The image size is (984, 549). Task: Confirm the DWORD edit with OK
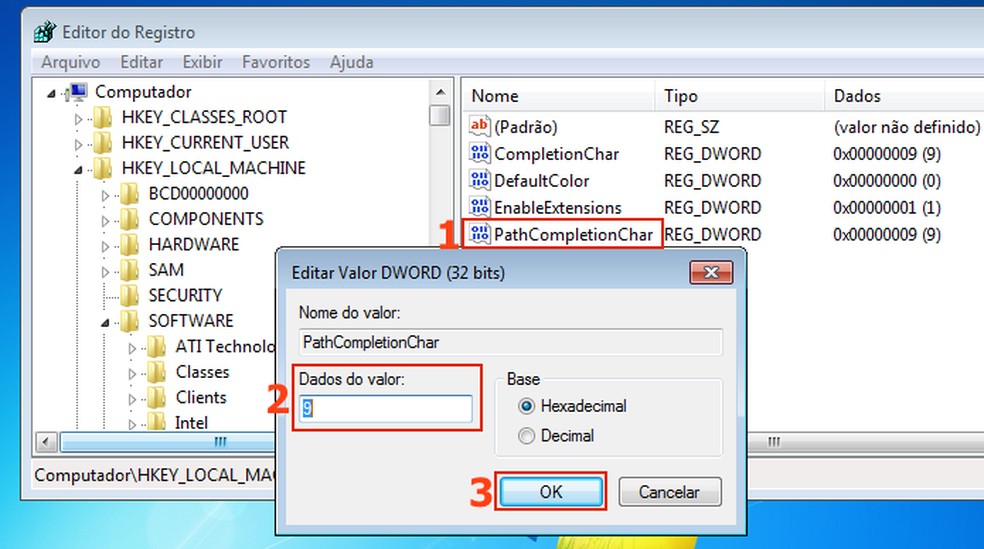coord(551,491)
